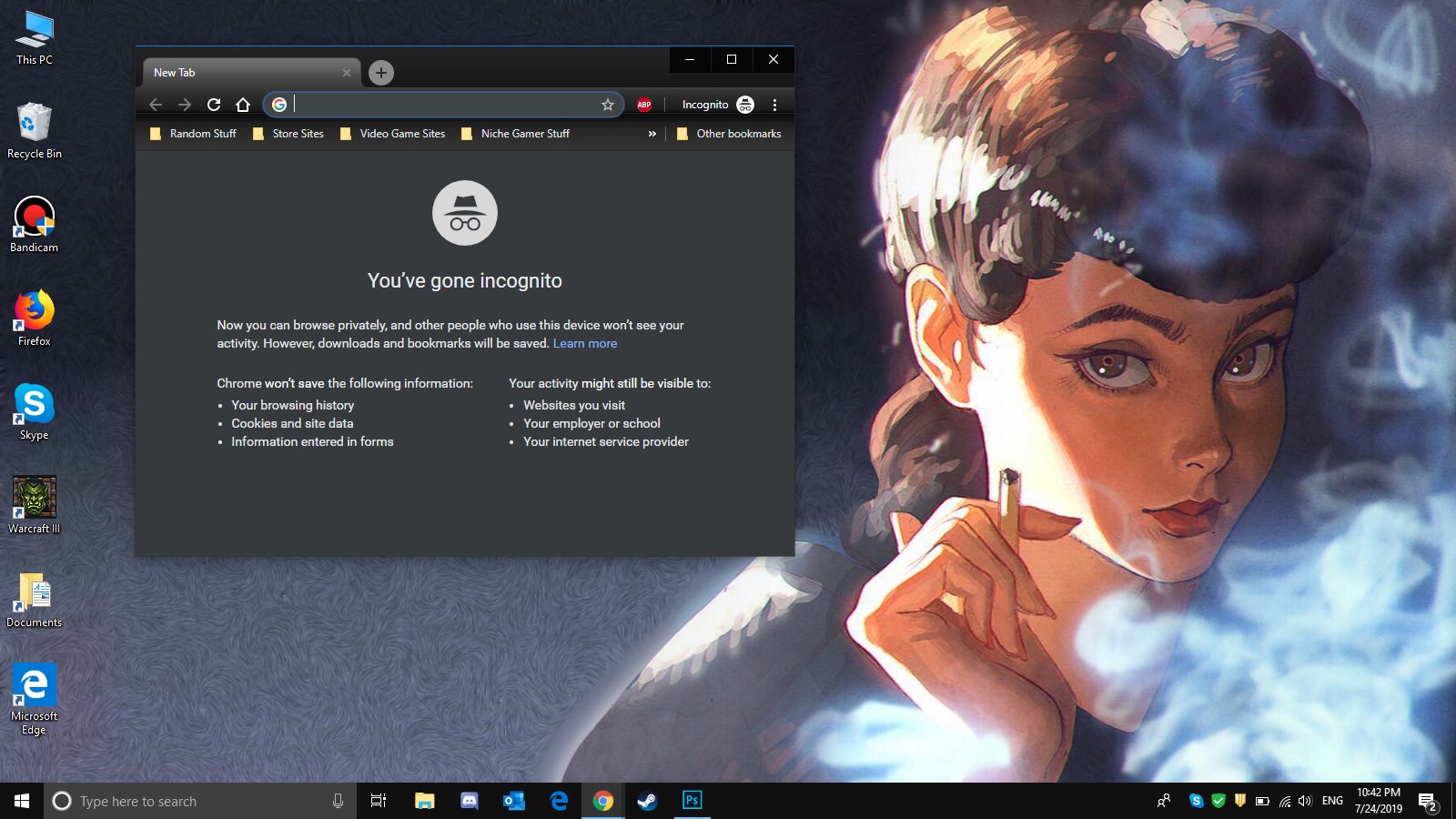
Task: Reload the page with the refresh icon
Action: [x=214, y=105]
